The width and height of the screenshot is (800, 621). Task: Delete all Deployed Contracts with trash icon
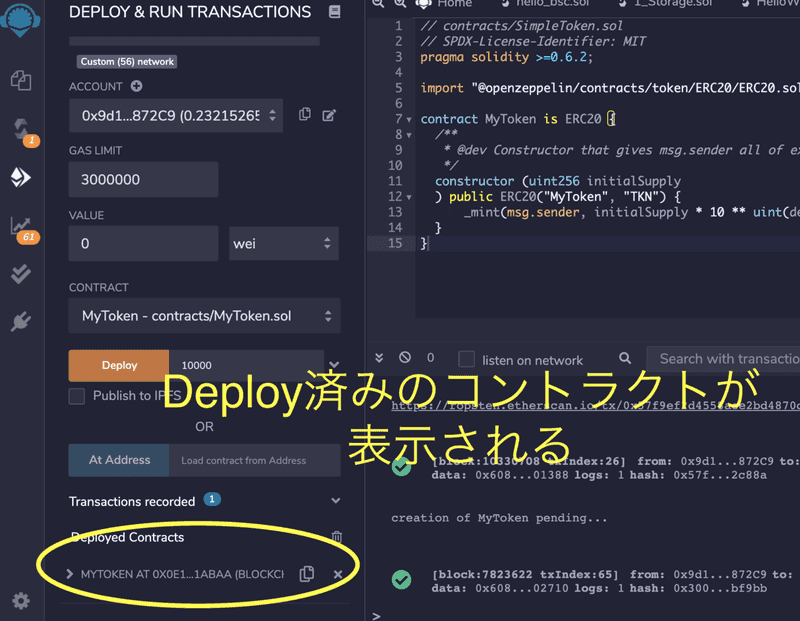(337, 537)
